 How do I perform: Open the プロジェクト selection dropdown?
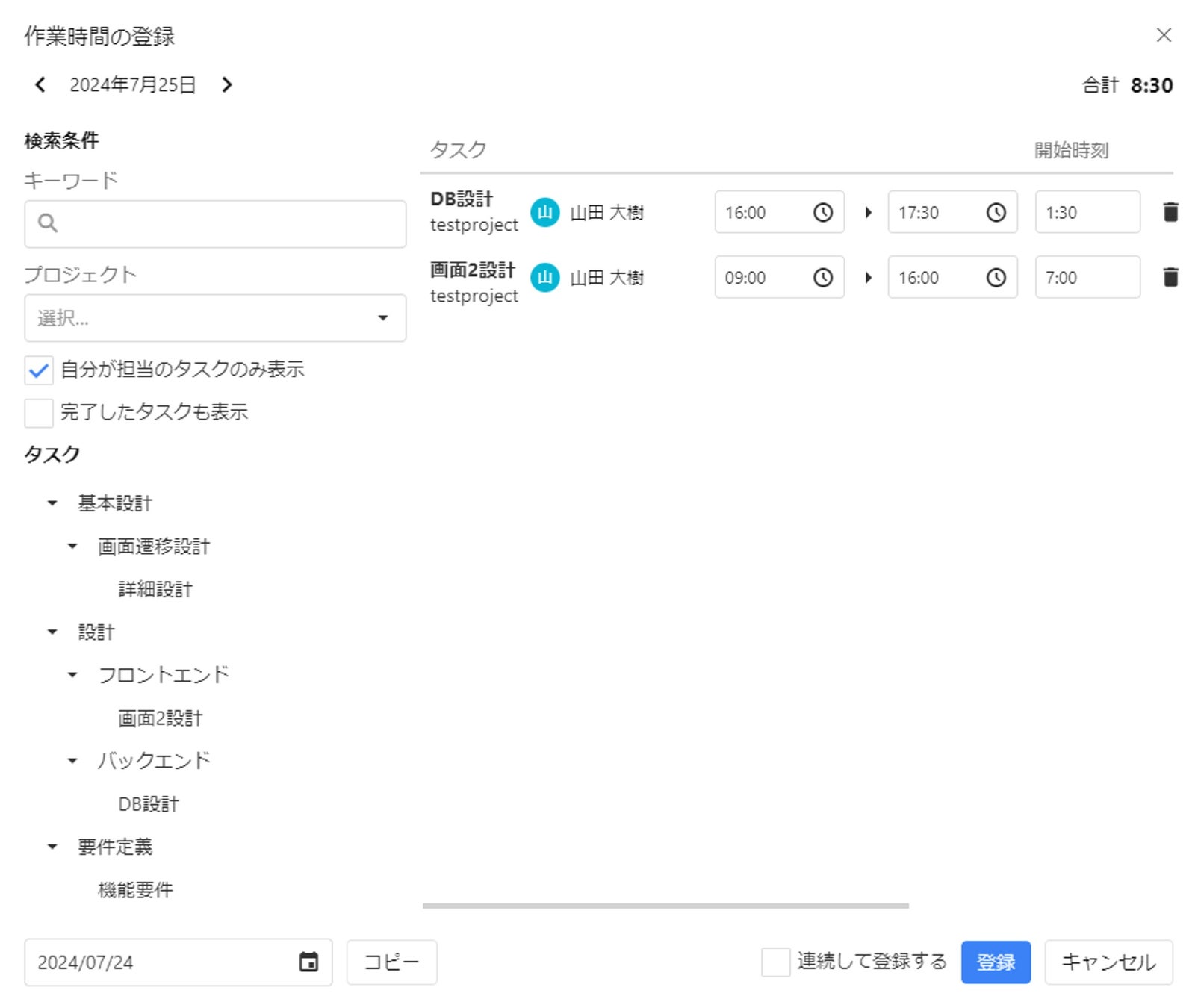[215, 318]
